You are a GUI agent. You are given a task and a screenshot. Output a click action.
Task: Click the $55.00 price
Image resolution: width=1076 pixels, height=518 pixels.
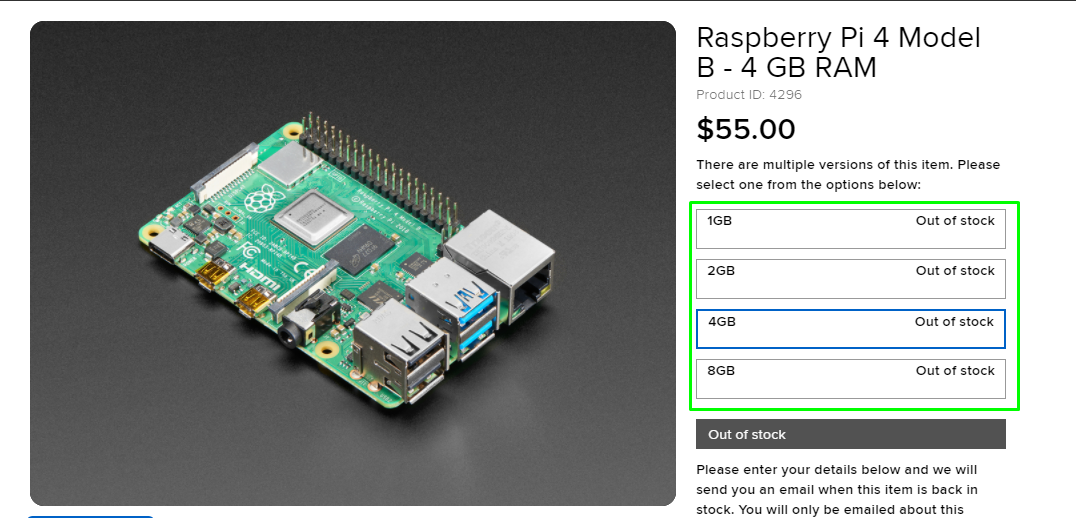746,129
